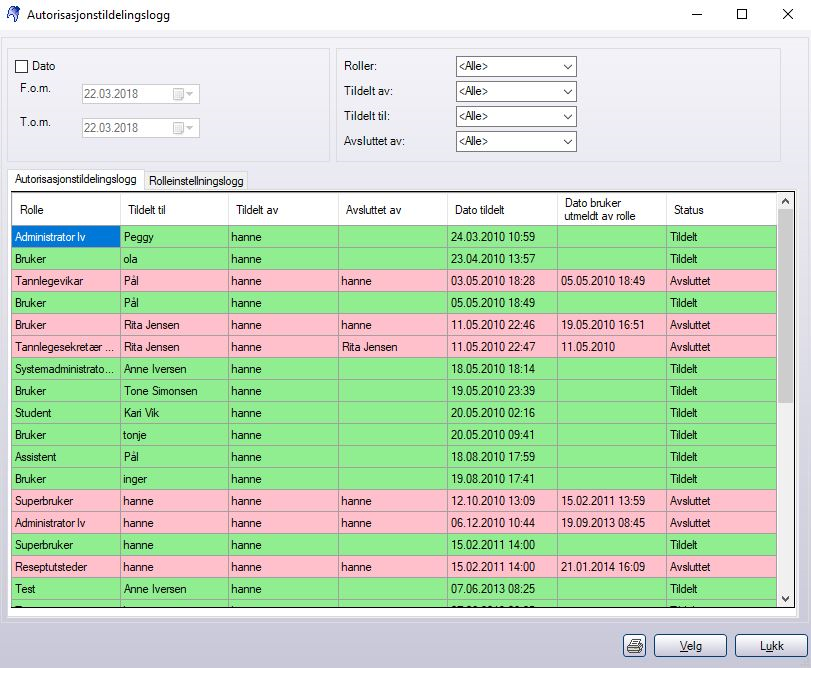Click the printer icon button

click(634, 645)
